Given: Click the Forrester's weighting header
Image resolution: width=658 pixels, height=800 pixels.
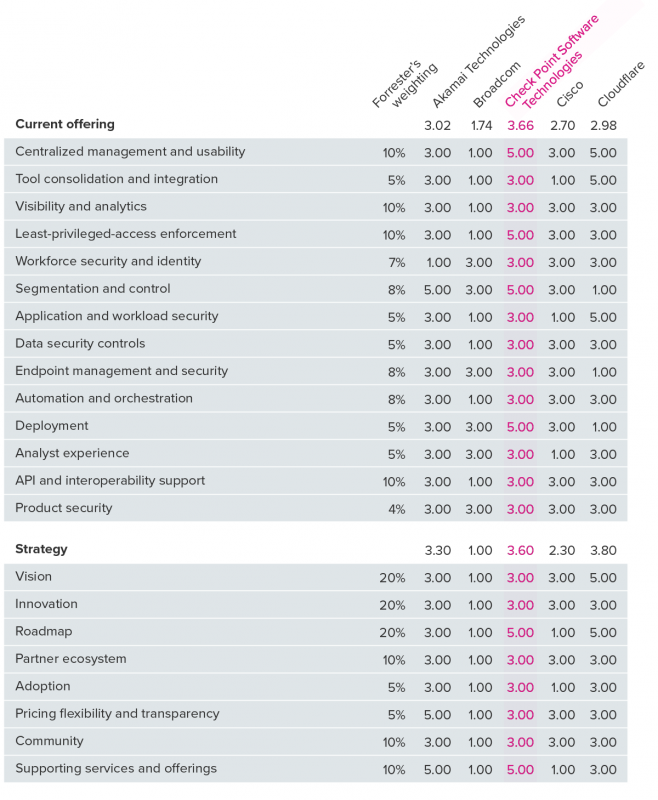Looking at the screenshot, I should coord(404,84).
